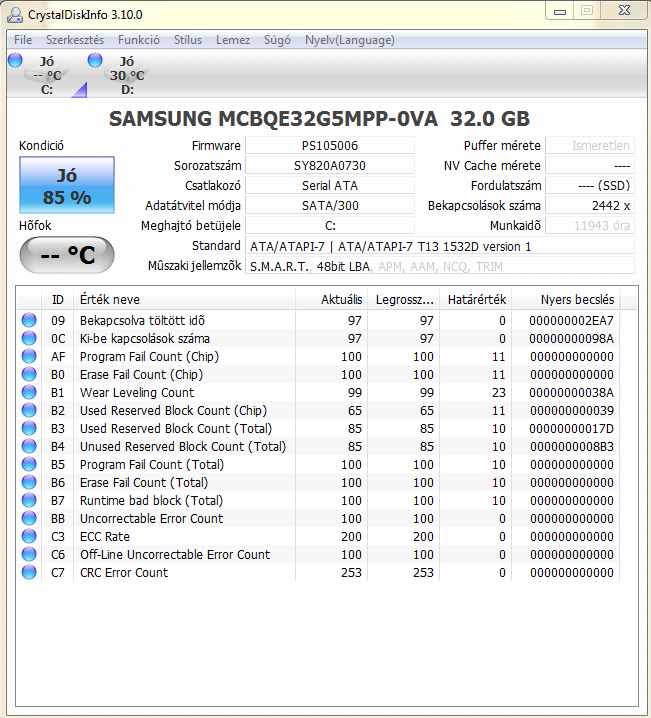Open the Funkció menu

pyautogui.click(x=139, y=40)
